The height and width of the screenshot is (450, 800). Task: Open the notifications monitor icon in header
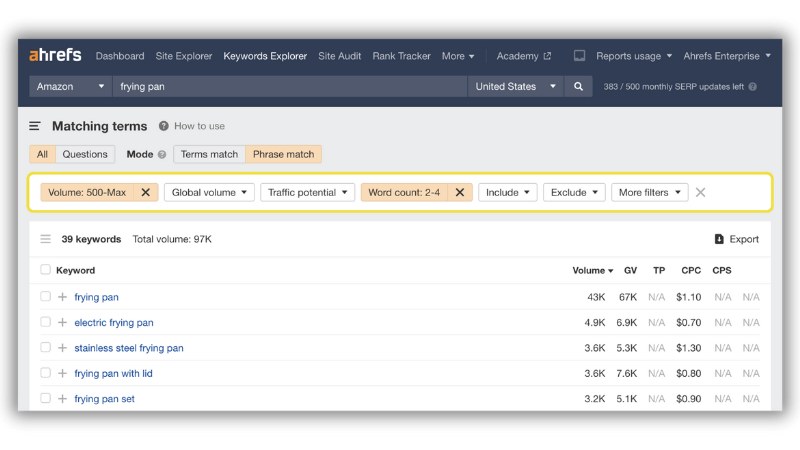coord(579,56)
